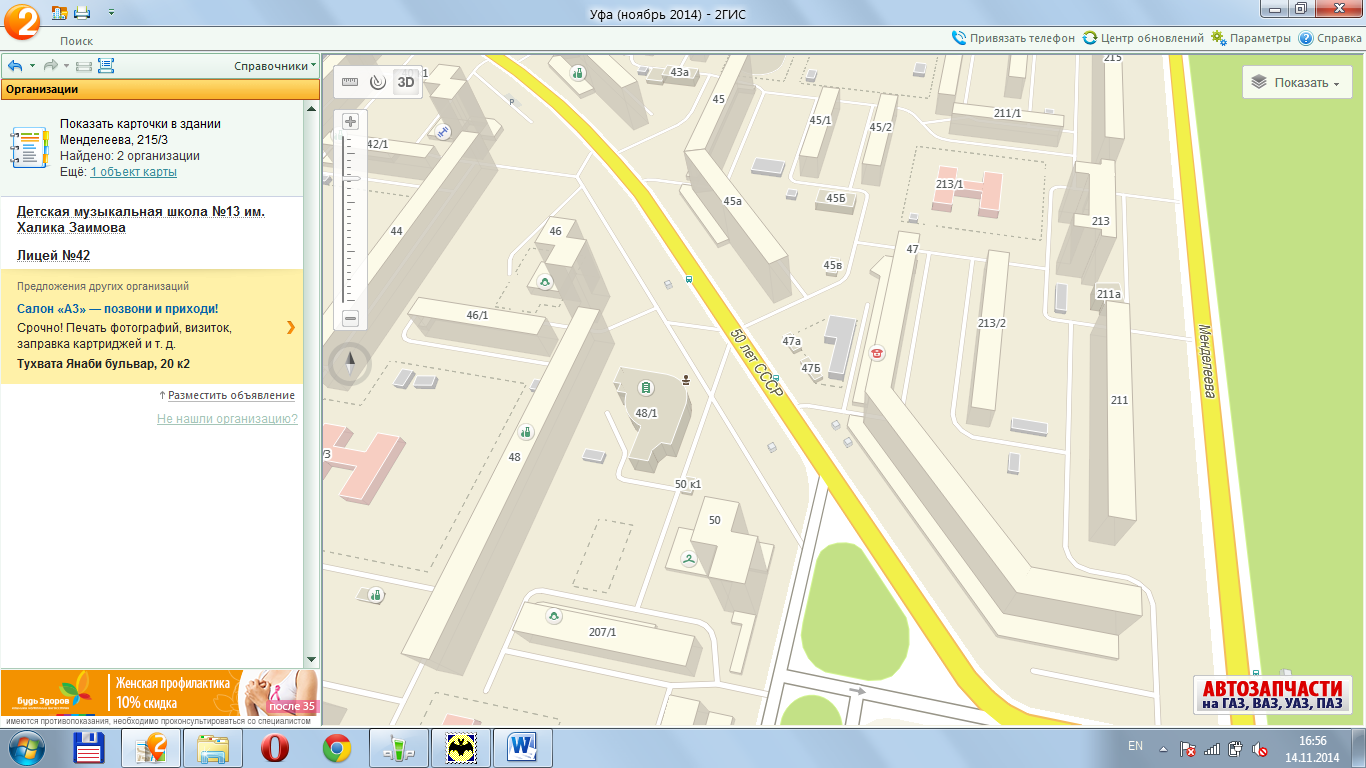
Task: Click the pharmacy icon on building 48
Action: tap(525, 432)
